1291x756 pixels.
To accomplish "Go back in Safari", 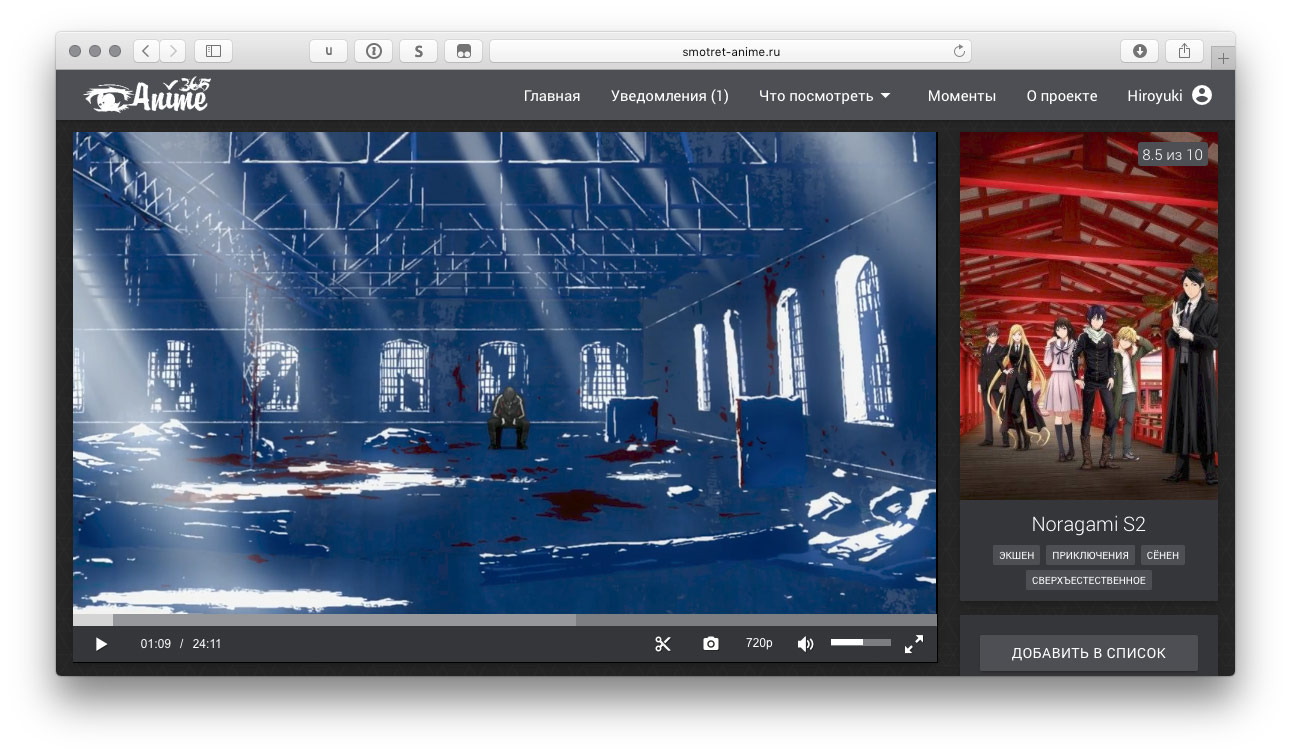I will click(146, 51).
